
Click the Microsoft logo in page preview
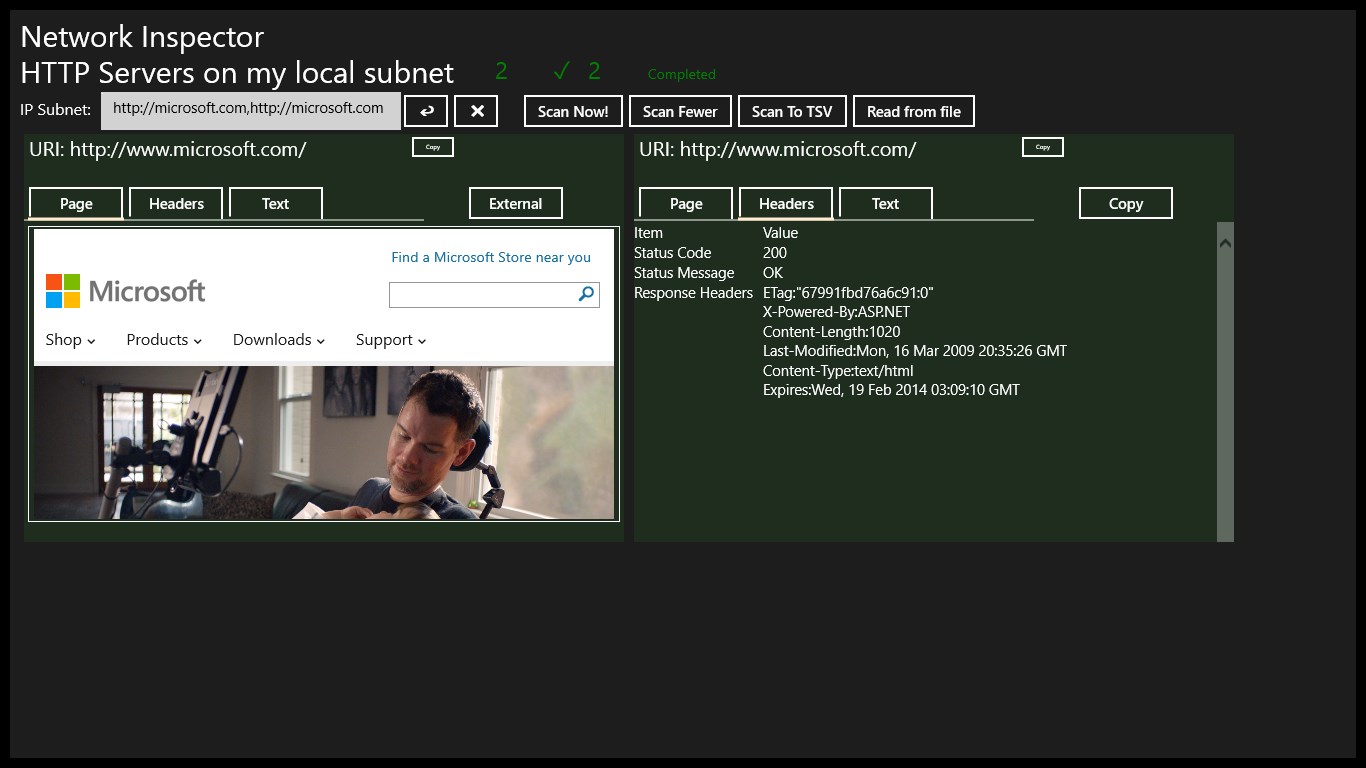point(125,291)
